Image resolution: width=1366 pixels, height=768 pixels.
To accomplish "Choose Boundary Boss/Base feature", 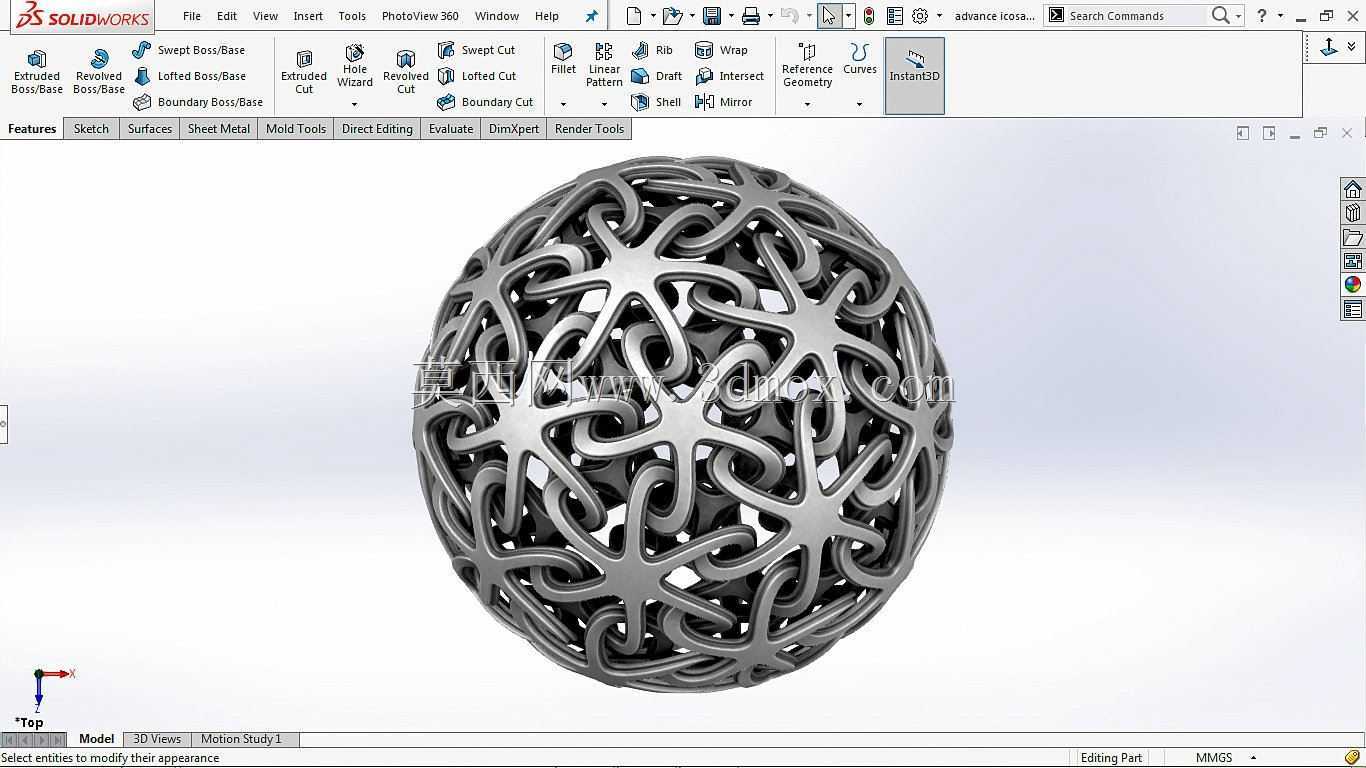I will coord(198,102).
